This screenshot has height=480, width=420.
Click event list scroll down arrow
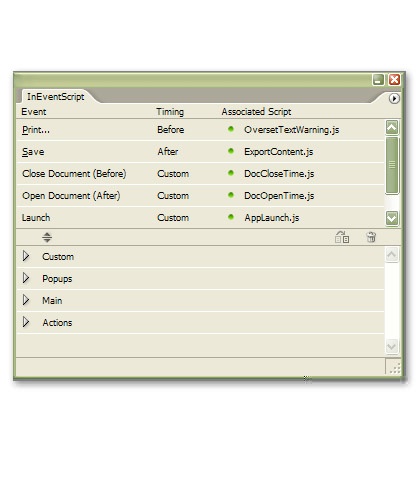[392, 219]
